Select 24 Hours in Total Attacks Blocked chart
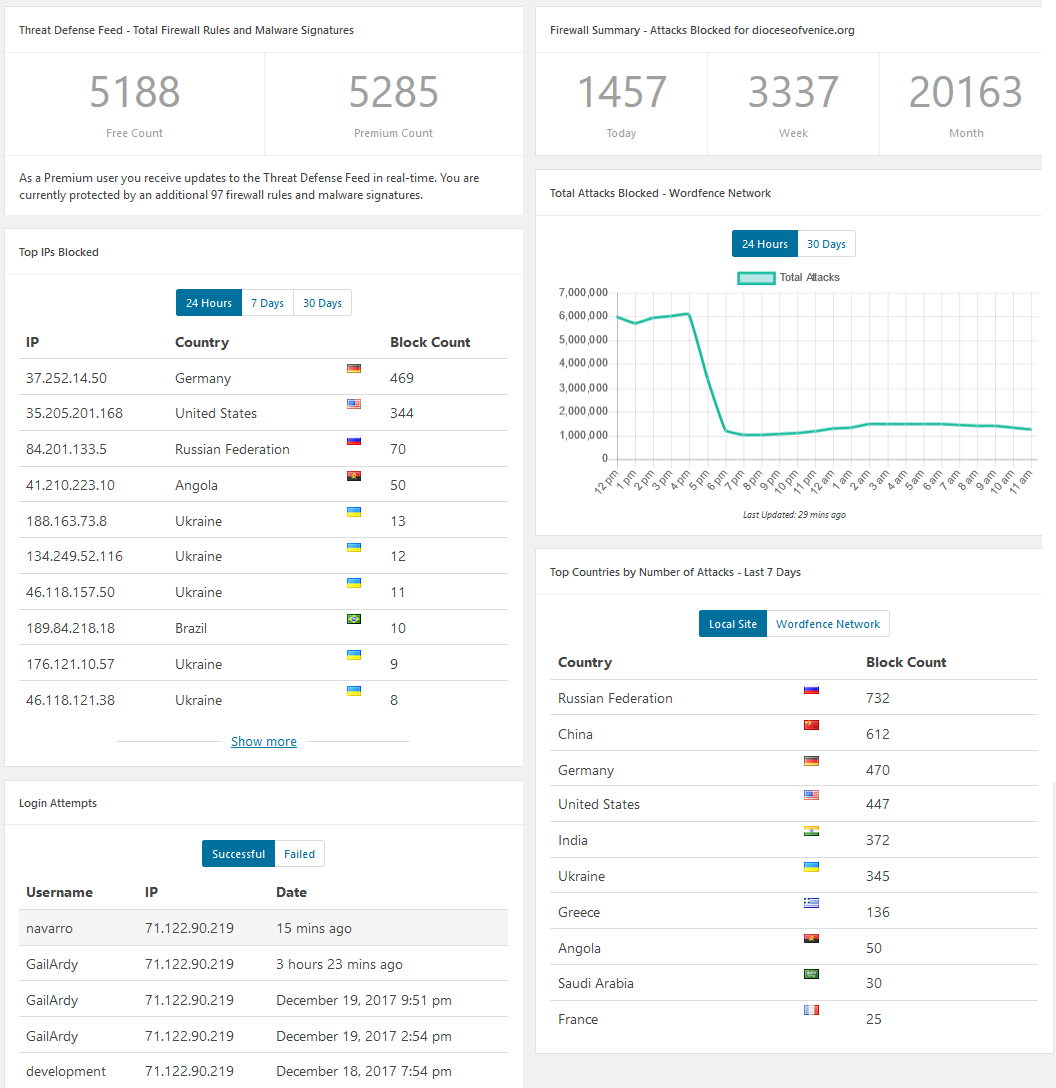Image resolution: width=1056 pixels, height=1088 pixels. point(764,244)
